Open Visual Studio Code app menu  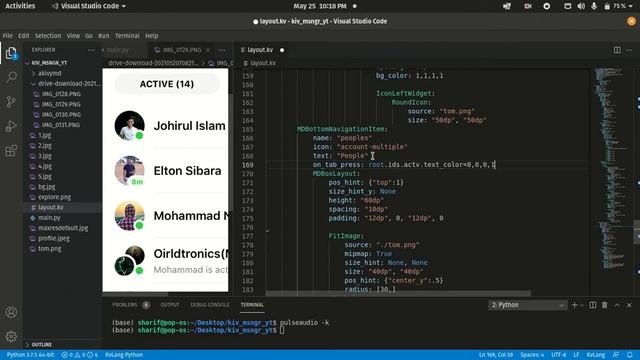point(89,6)
